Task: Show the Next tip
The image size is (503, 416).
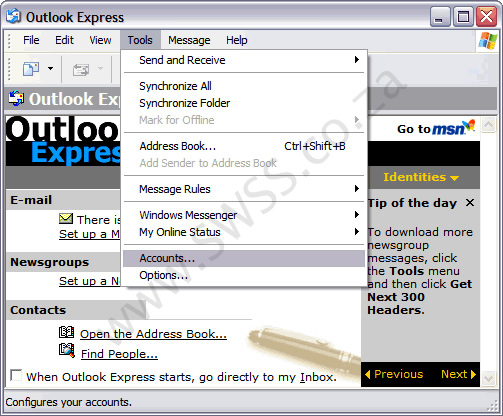Action: click(x=458, y=374)
